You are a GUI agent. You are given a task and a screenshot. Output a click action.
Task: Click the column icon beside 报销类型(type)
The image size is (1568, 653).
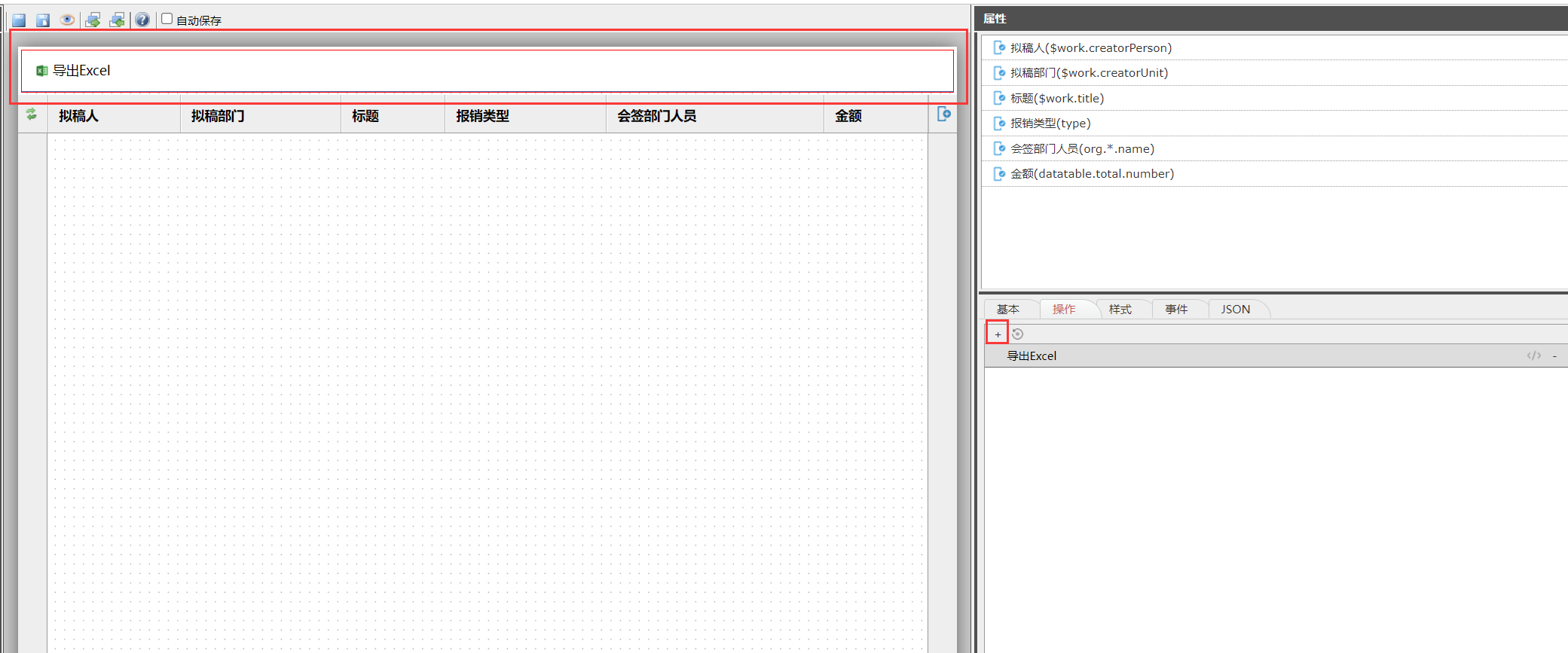coord(999,124)
